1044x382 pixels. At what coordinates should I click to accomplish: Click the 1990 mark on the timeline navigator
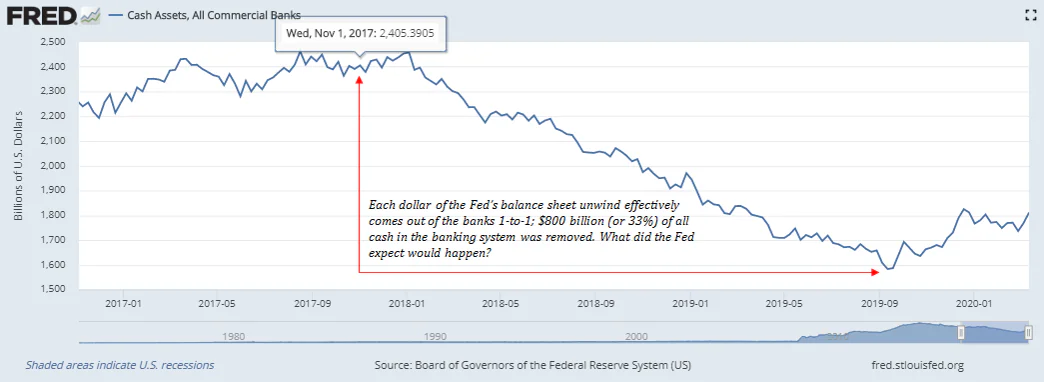click(435, 337)
